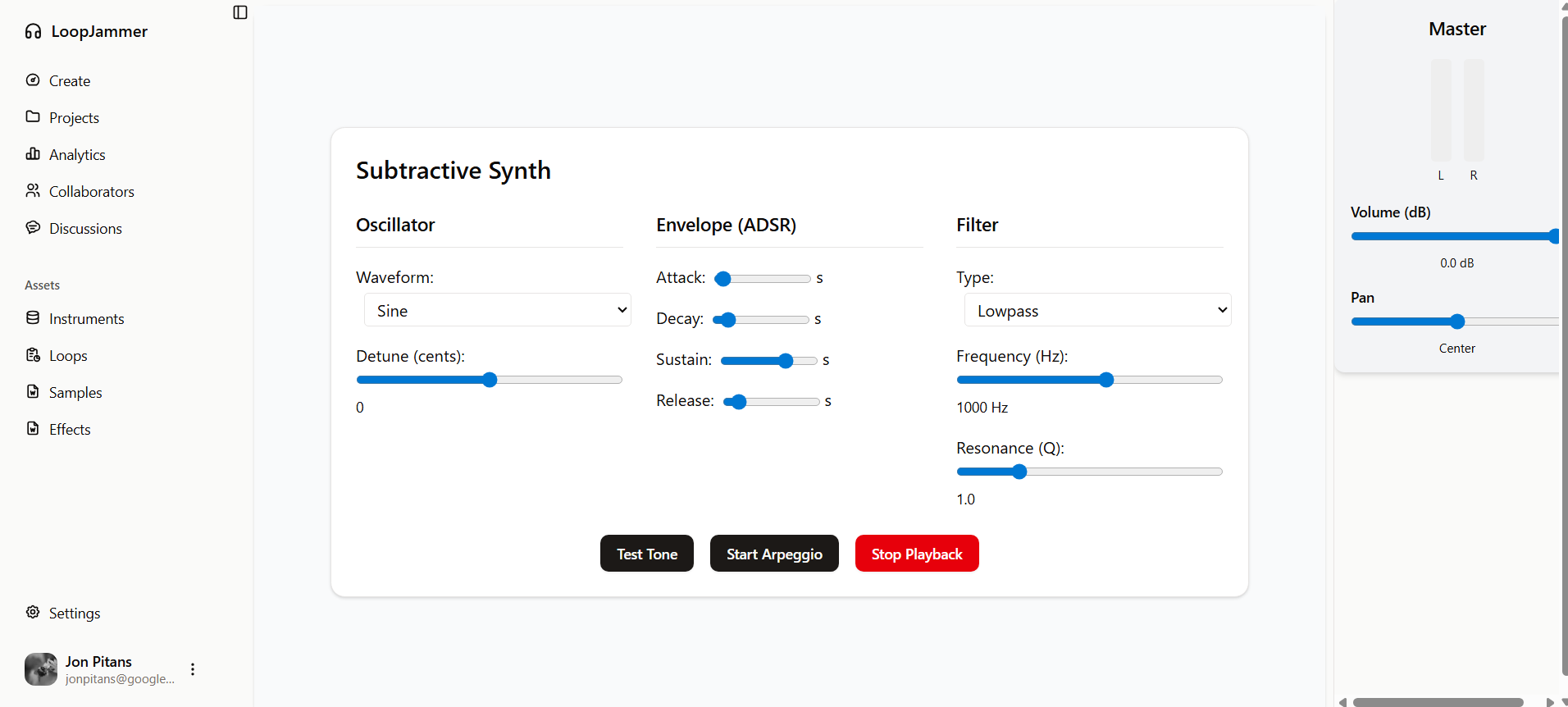Click the Create compass icon
Screen dimensions: 1568x707
click(33, 80)
